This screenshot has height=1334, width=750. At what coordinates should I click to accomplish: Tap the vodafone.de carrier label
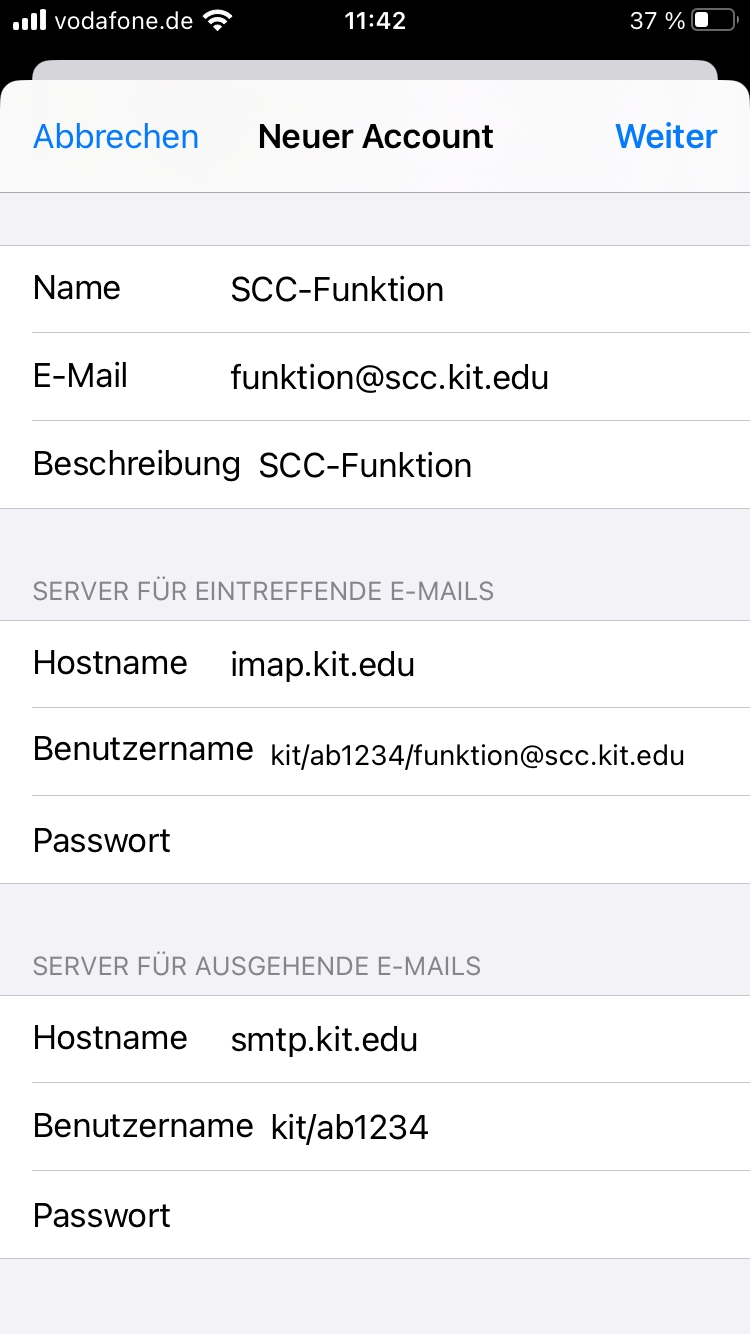click(x=124, y=21)
